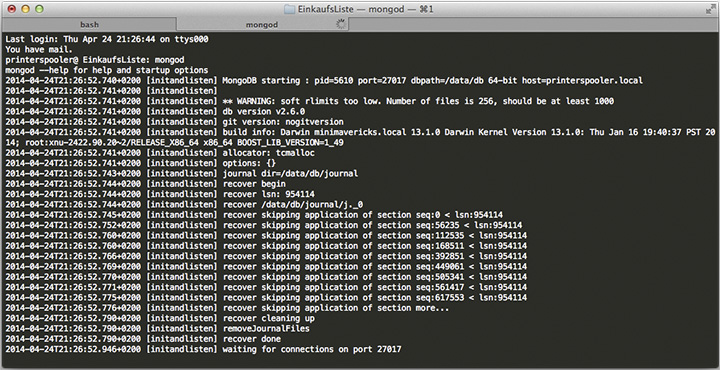Click the 'printerspooler@ EinkaufsListe: mongod' prompt line
Screen dimensions: 720x370
tap(95, 60)
